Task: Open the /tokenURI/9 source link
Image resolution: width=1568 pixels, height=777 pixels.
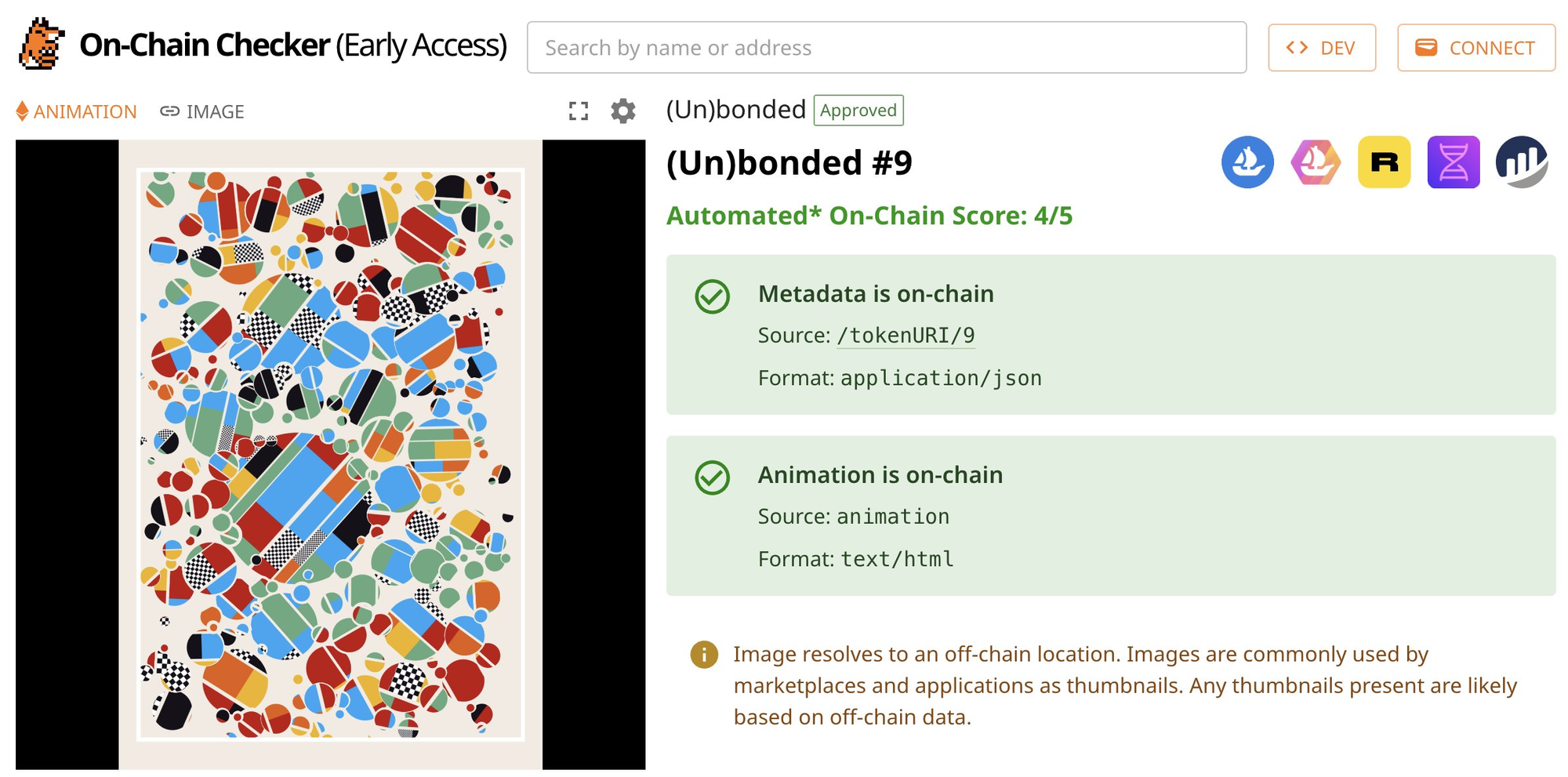Action: click(906, 336)
